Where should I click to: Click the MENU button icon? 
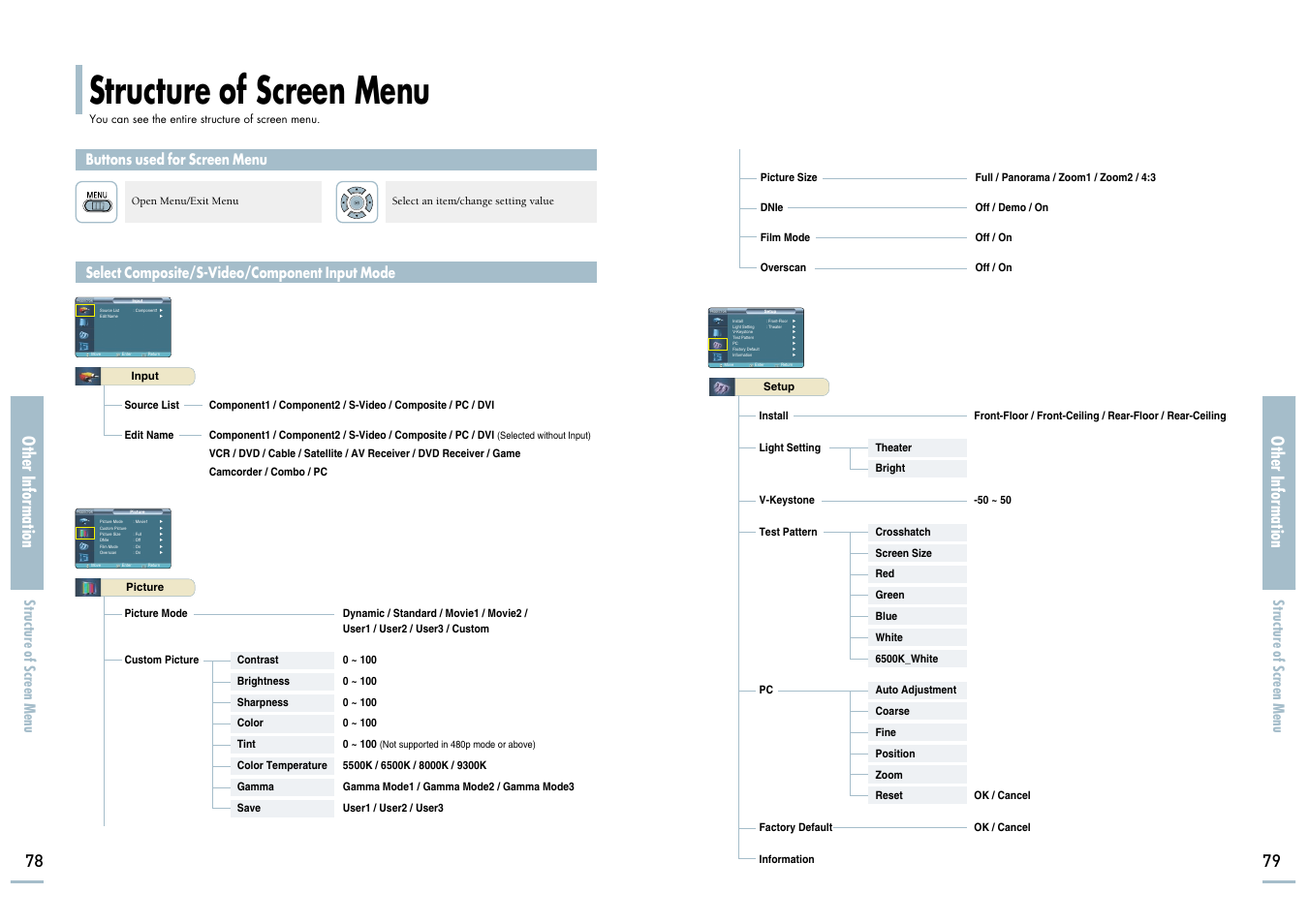[97, 201]
